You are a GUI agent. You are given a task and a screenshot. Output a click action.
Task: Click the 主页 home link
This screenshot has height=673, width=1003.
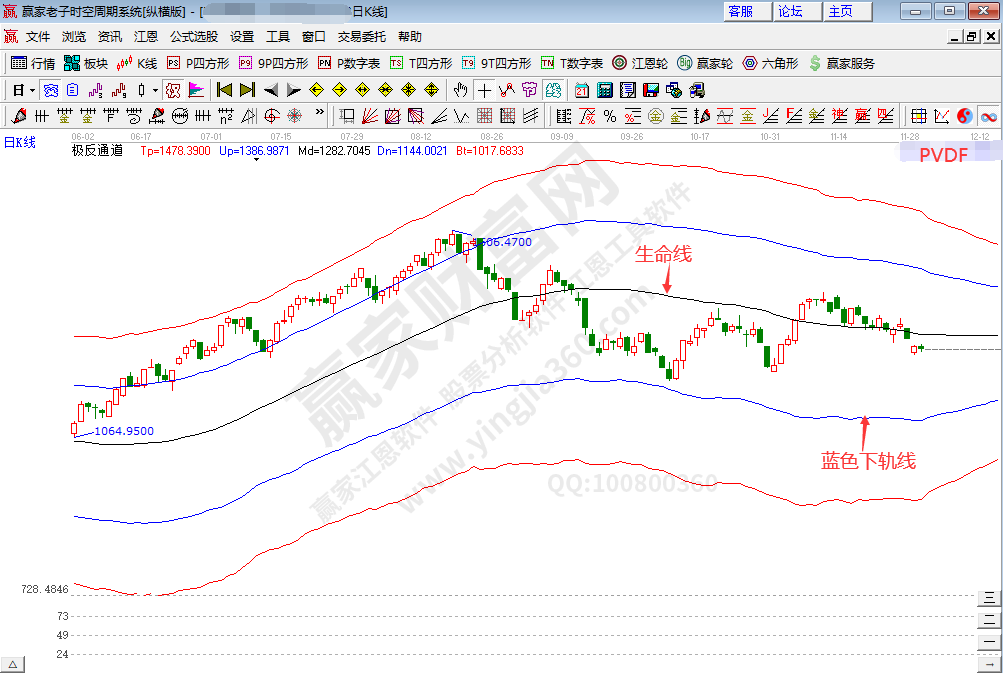click(x=841, y=11)
